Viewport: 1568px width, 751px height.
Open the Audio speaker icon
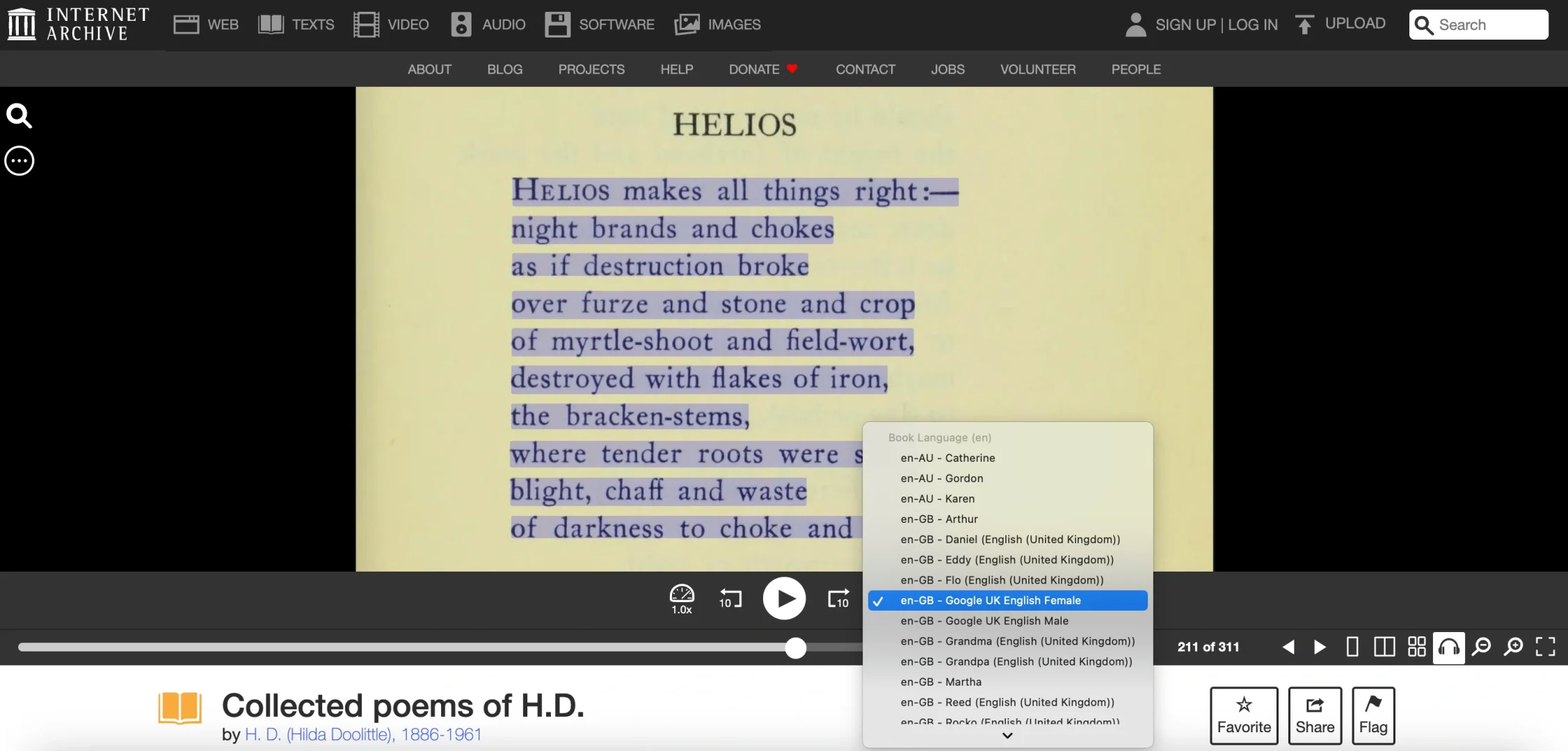pyautogui.click(x=461, y=24)
